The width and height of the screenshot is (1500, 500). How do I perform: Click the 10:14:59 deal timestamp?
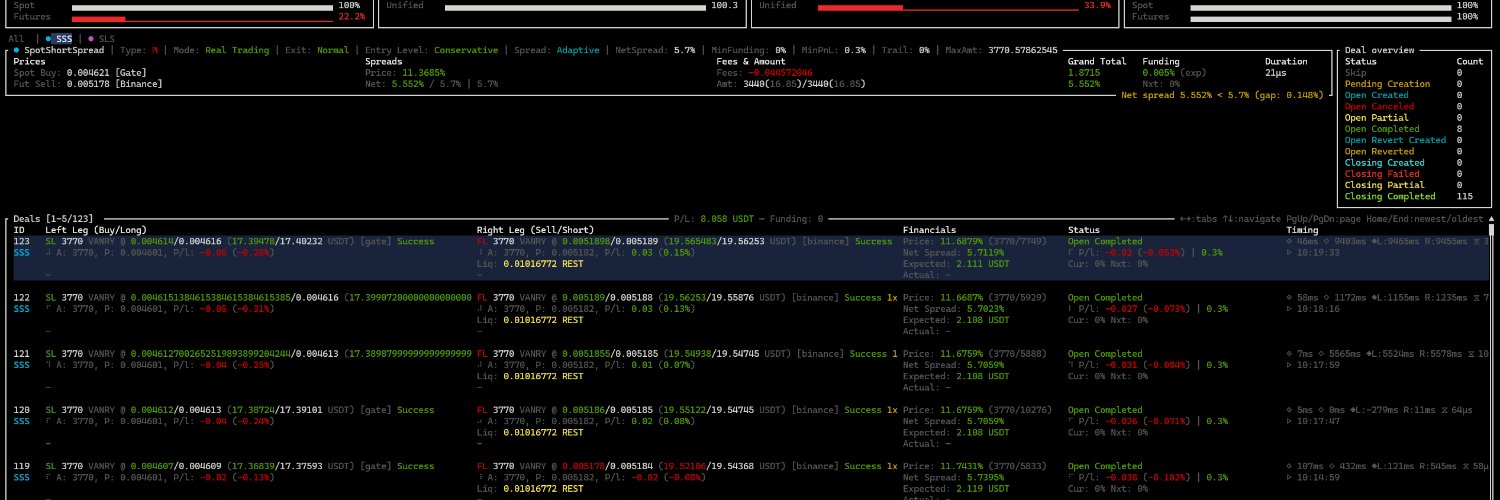(x=1317, y=477)
